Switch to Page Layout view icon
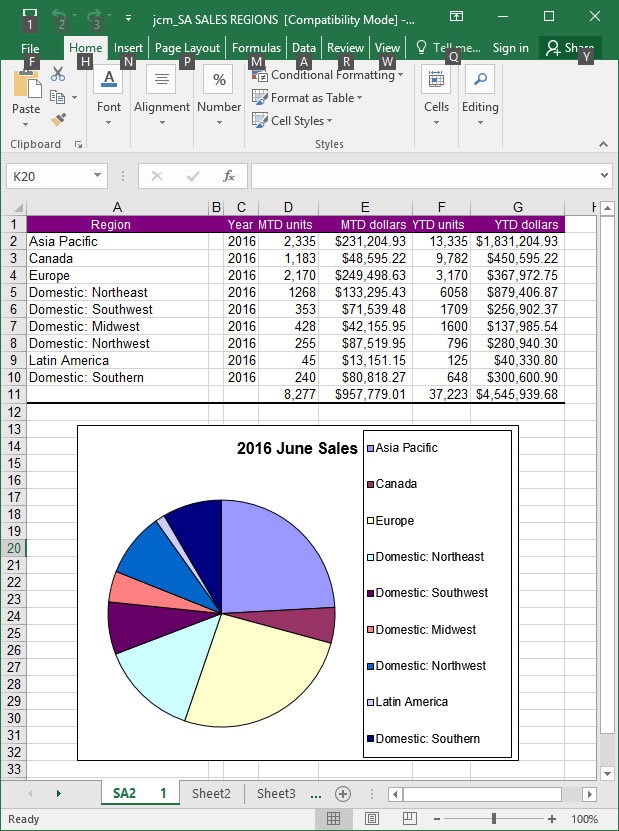619x831 pixels. 372,819
